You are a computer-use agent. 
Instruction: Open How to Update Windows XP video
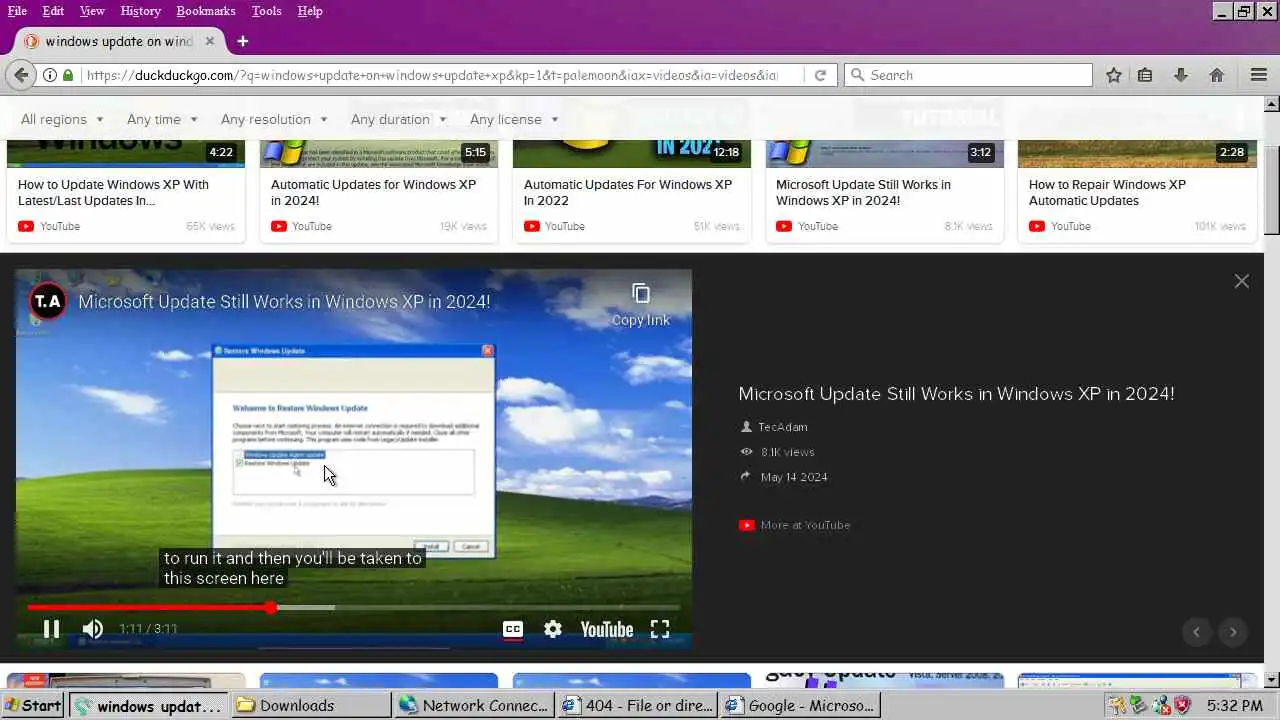(x=114, y=192)
